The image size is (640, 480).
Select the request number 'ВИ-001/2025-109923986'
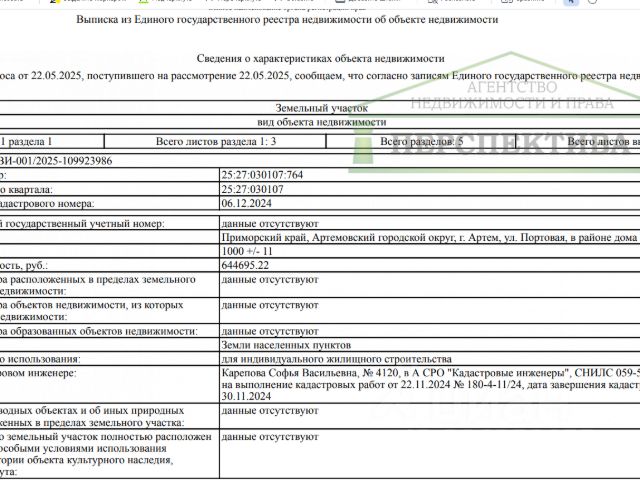56,161
